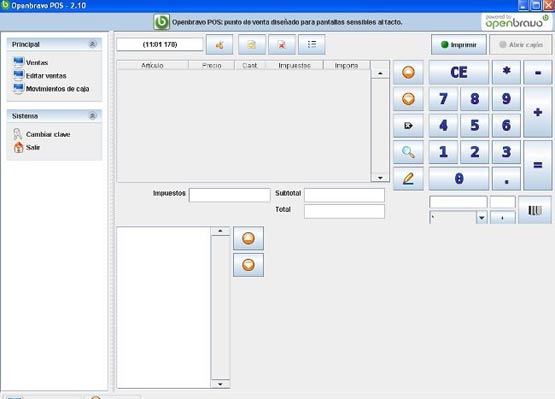Viewport: 555px width, 399px height.
Task: Click the Importe column header
Action: coord(347,65)
